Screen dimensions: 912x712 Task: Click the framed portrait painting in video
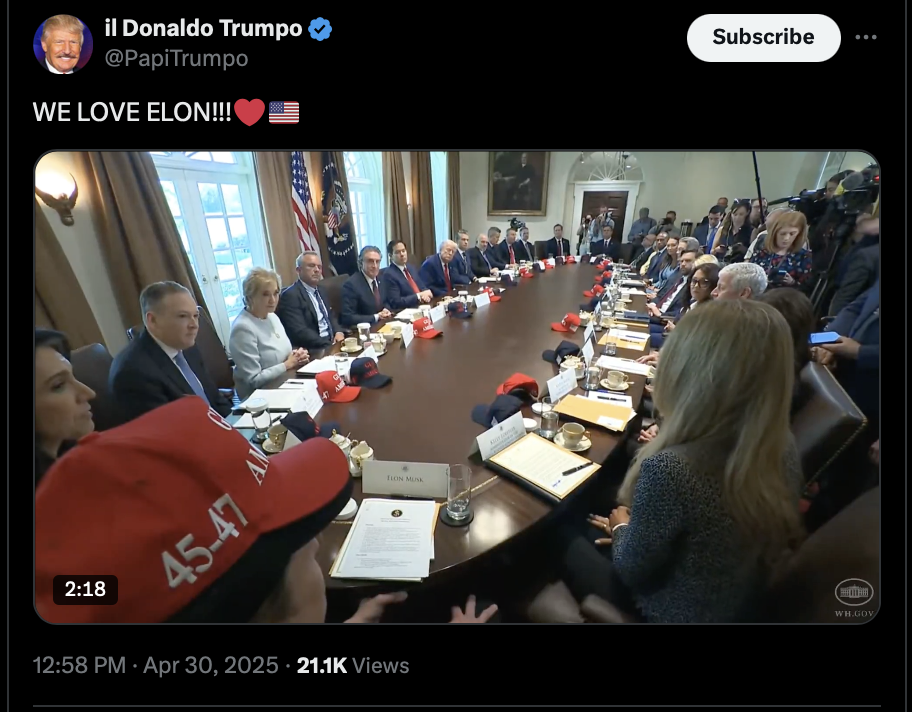518,183
